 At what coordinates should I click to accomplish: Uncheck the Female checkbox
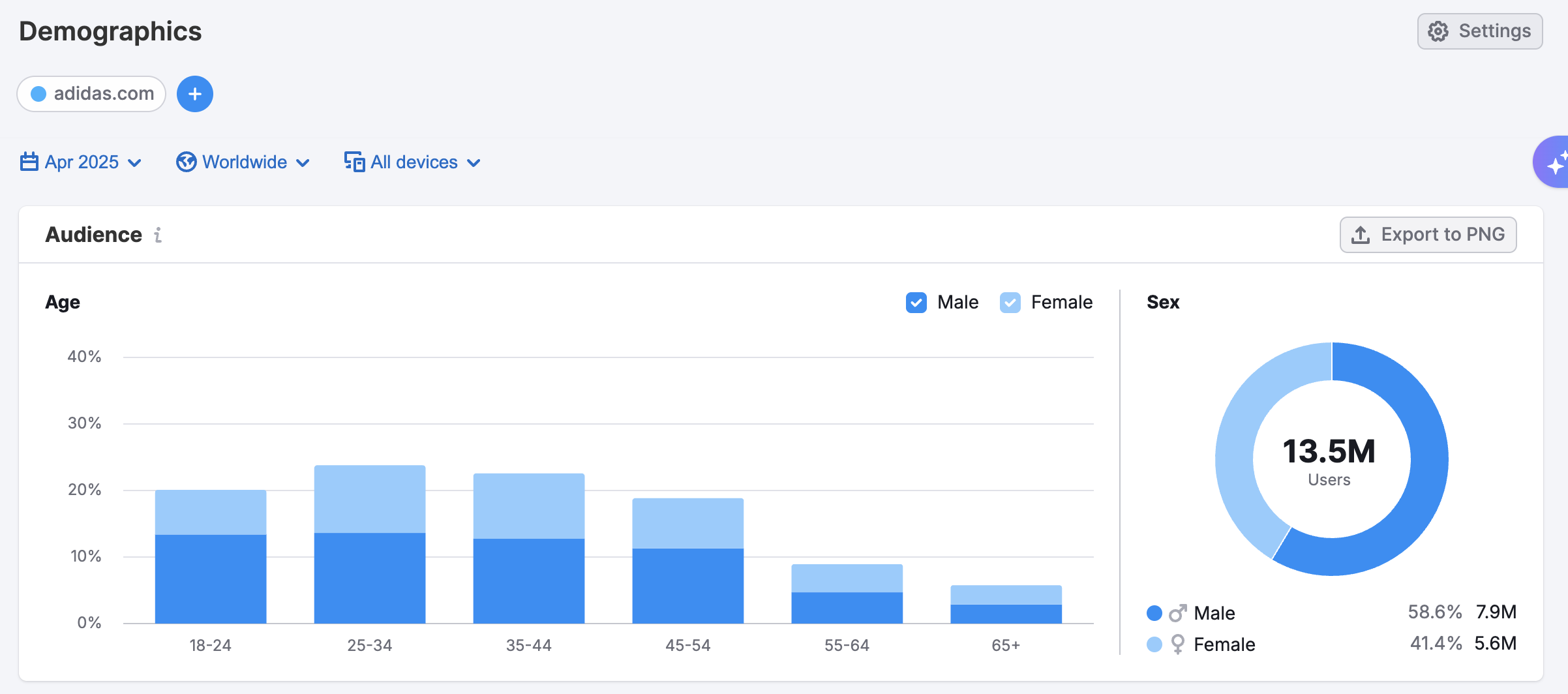click(1010, 303)
